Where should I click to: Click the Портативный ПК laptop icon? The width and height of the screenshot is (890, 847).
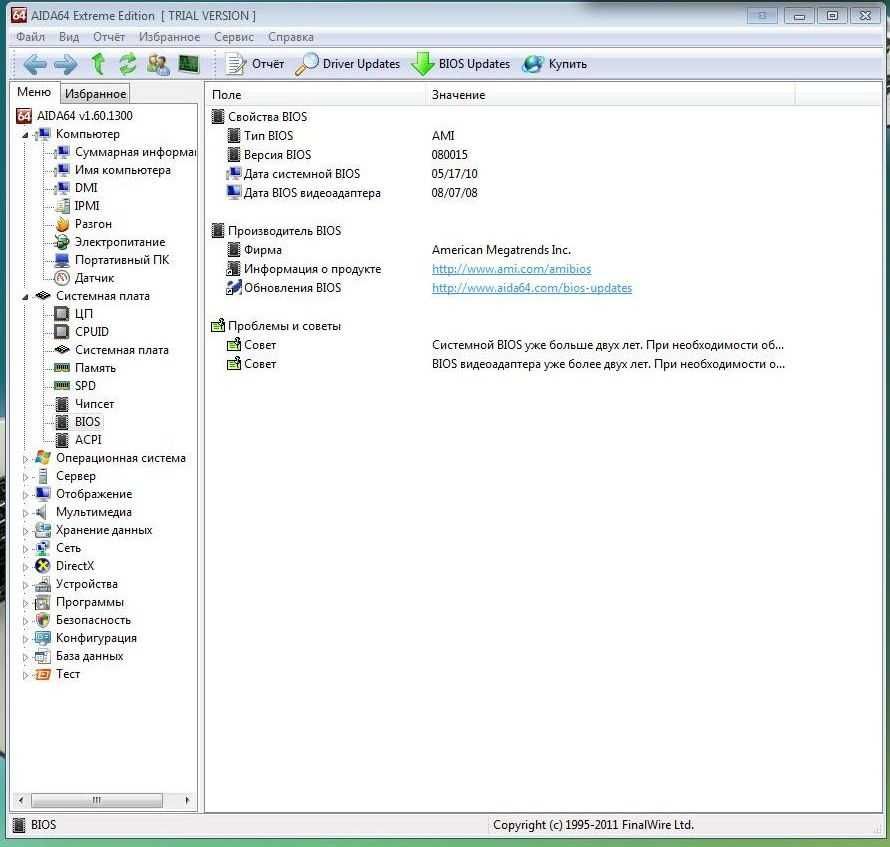coord(62,261)
